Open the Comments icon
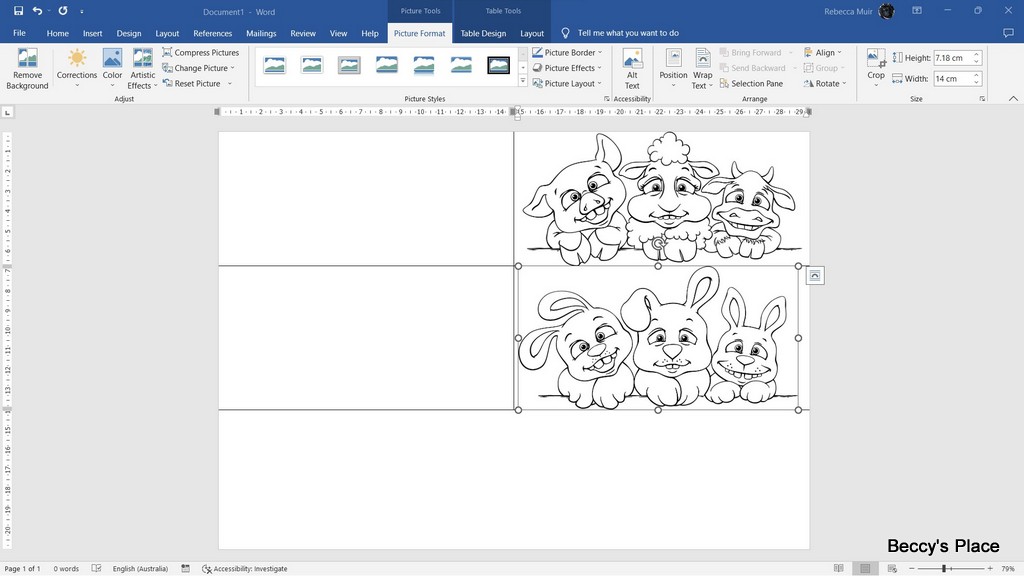The width and height of the screenshot is (1024, 576). [x=1008, y=33]
